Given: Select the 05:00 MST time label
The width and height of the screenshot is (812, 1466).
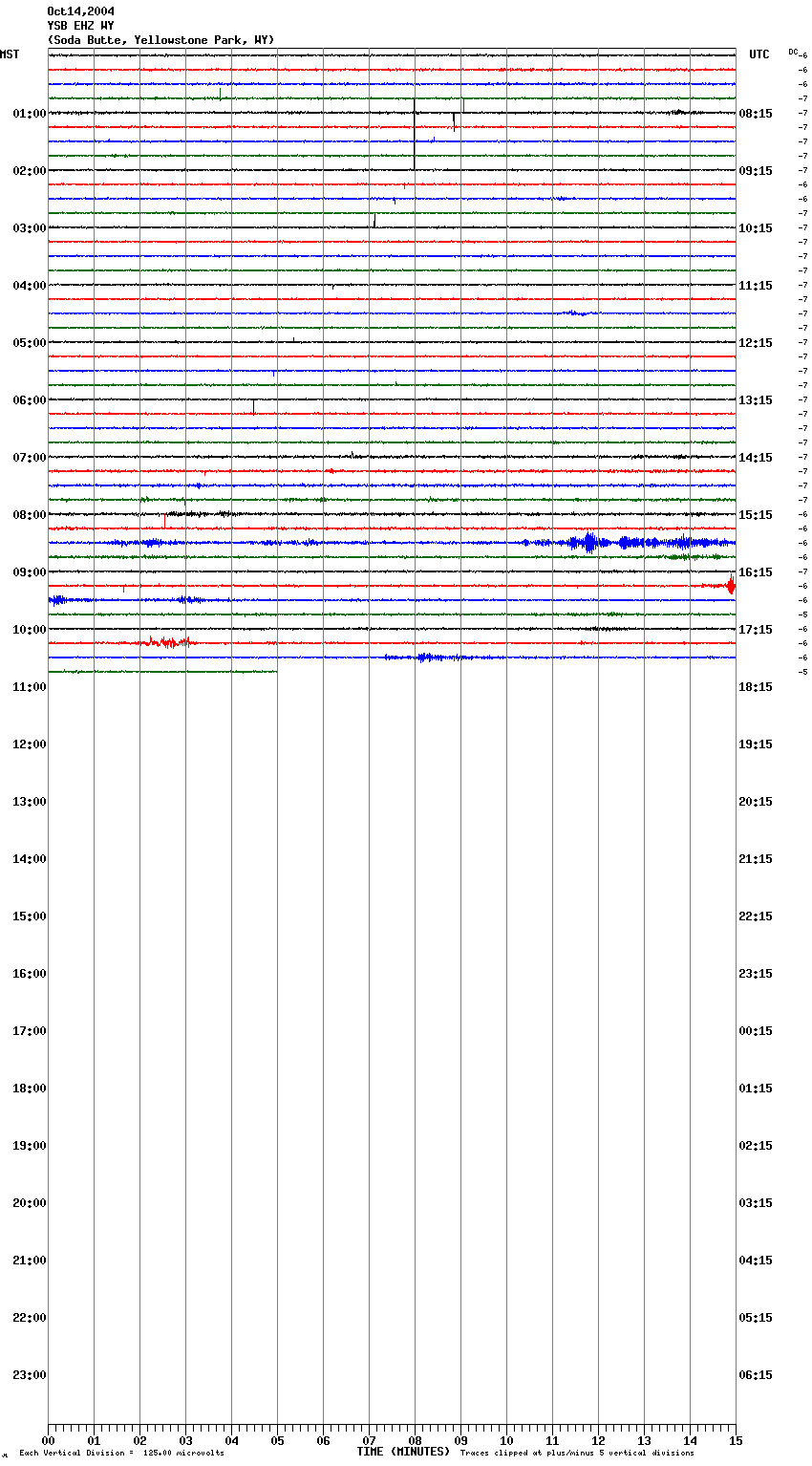Looking at the screenshot, I should (30, 343).
